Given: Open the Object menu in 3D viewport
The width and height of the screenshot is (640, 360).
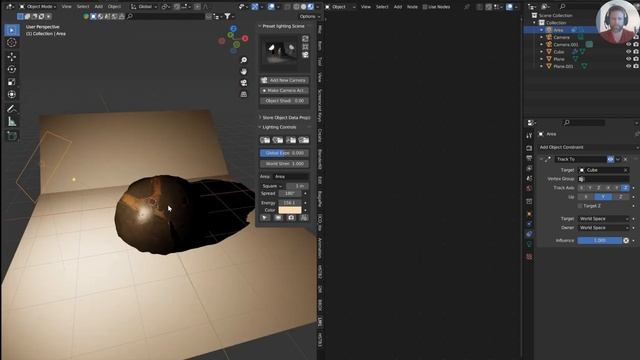Looking at the screenshot, I should (114, 7).
